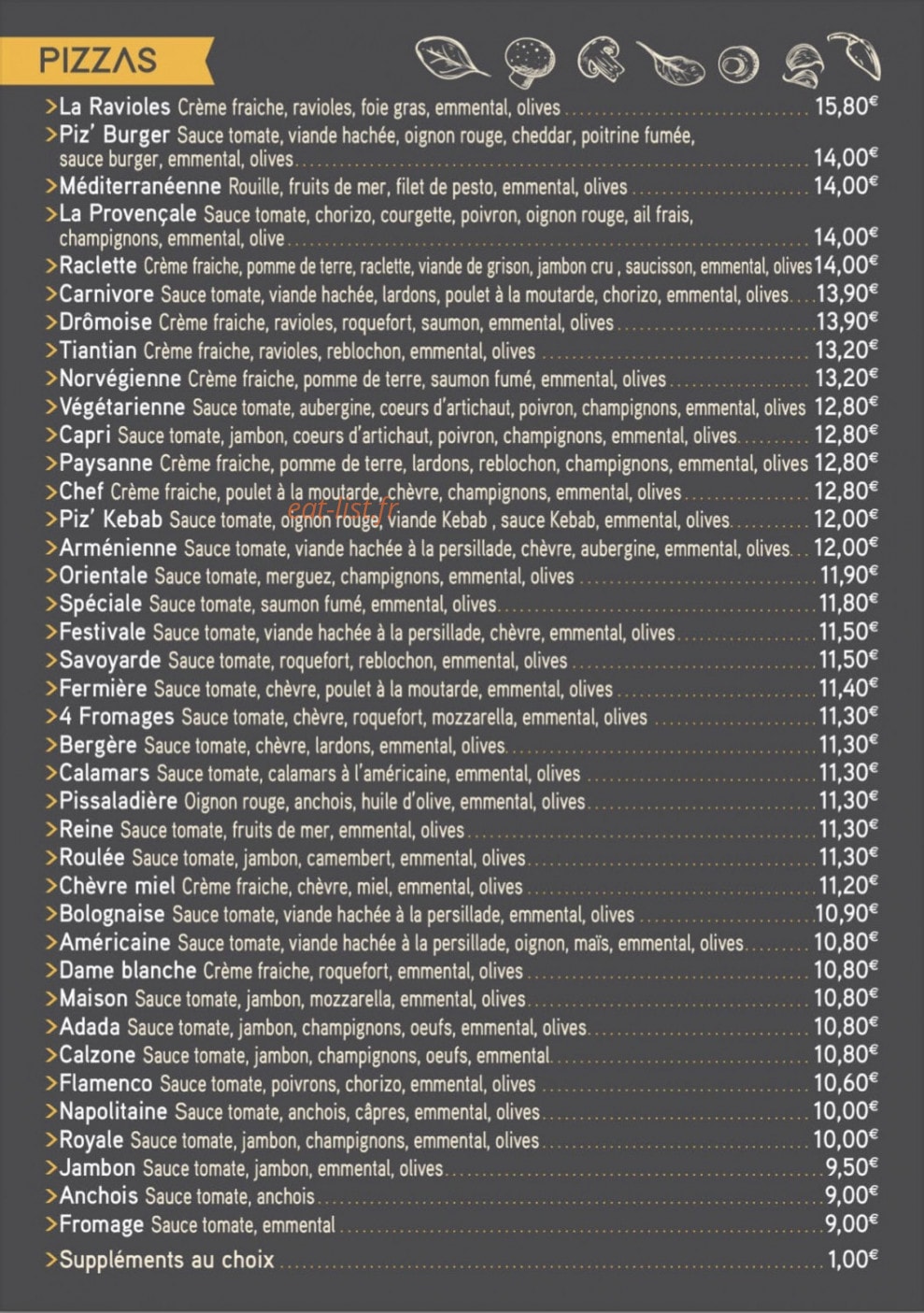924x1313 pixels.
Task: Click the arrow before La Ravioles
Action: 51,107
